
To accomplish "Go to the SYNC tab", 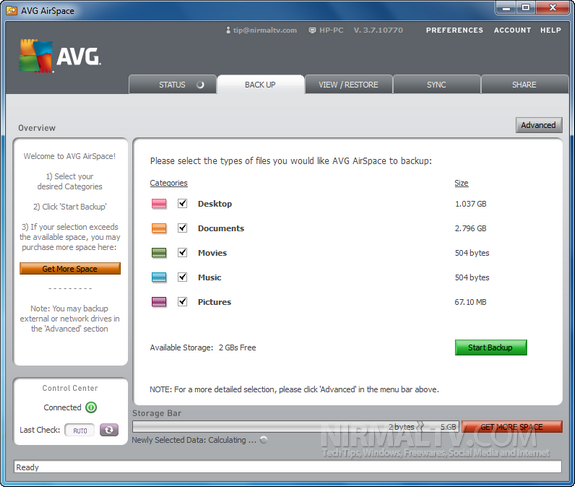I will pos(436,85).
